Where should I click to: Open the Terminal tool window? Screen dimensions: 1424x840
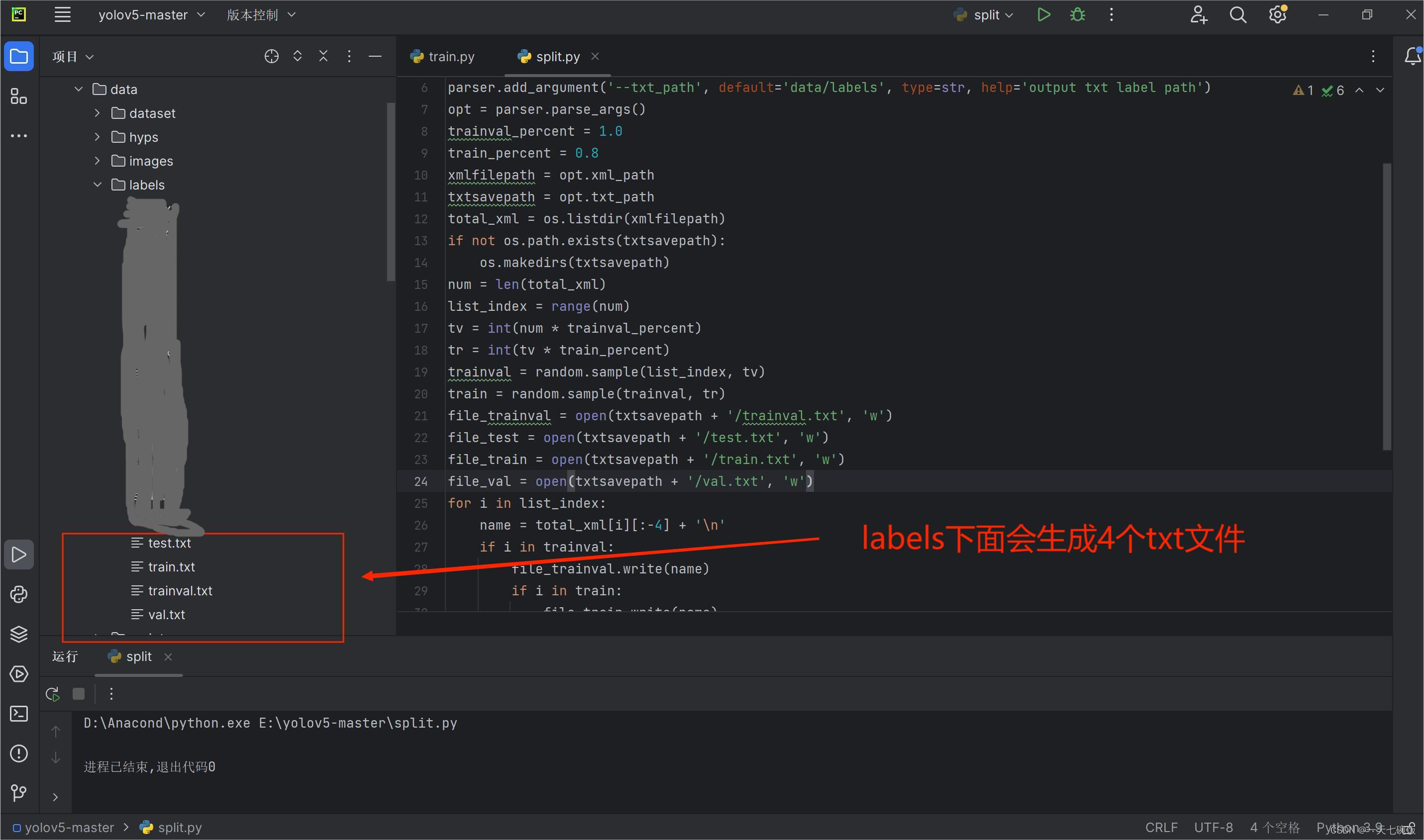point(19,713)
